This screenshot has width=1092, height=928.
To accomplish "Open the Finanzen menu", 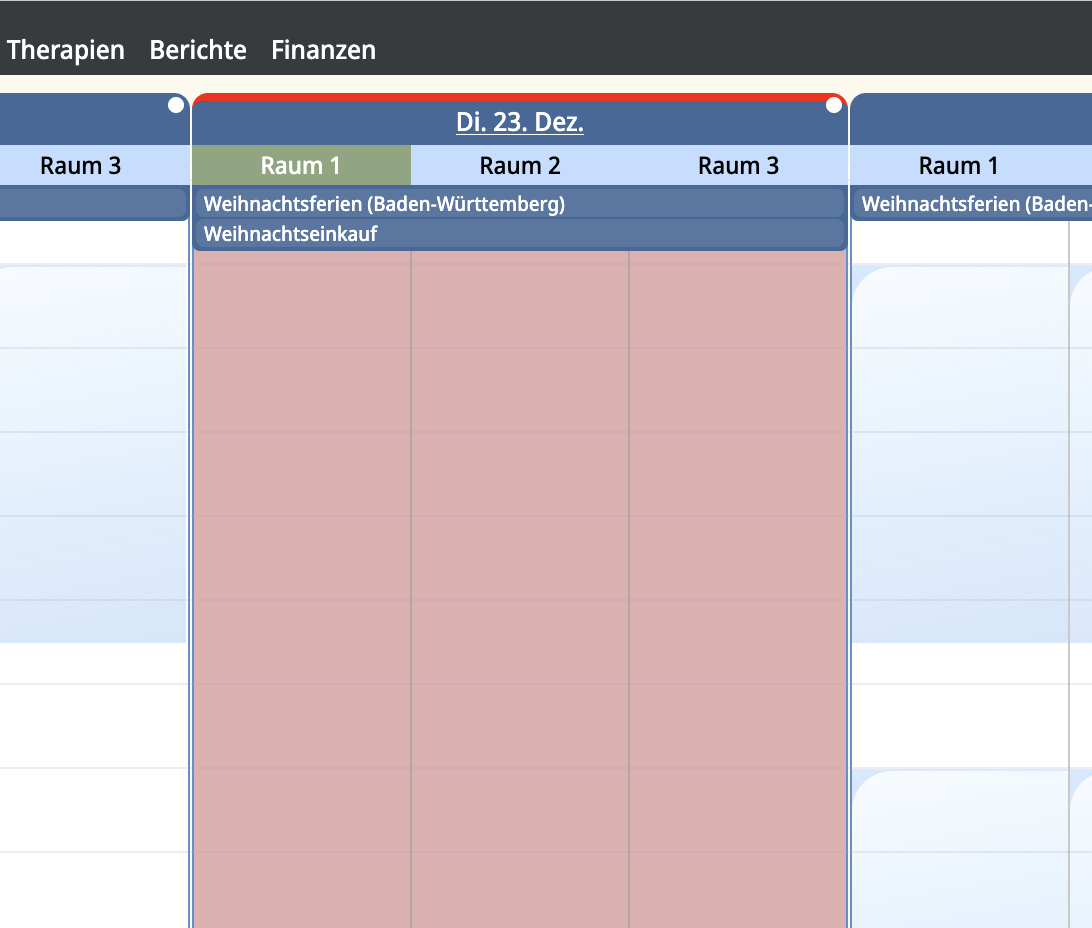I will coord(324,50).
